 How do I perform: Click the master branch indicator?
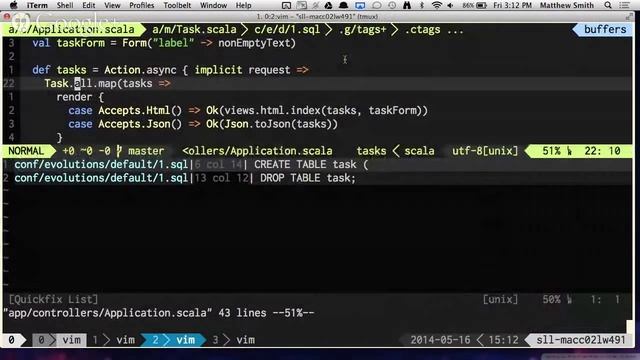click(146, 151)
